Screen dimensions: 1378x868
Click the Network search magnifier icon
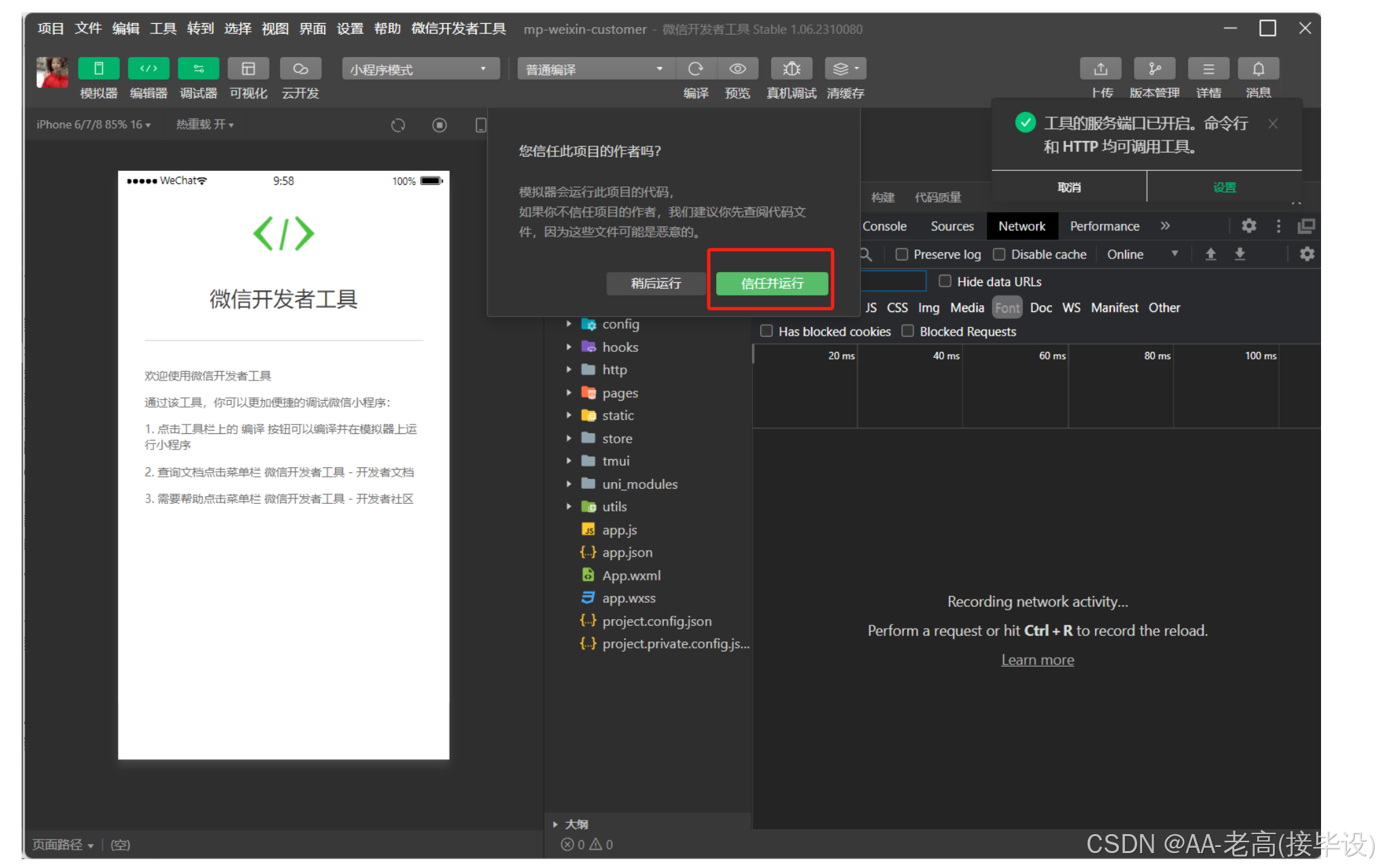(866, 254)
